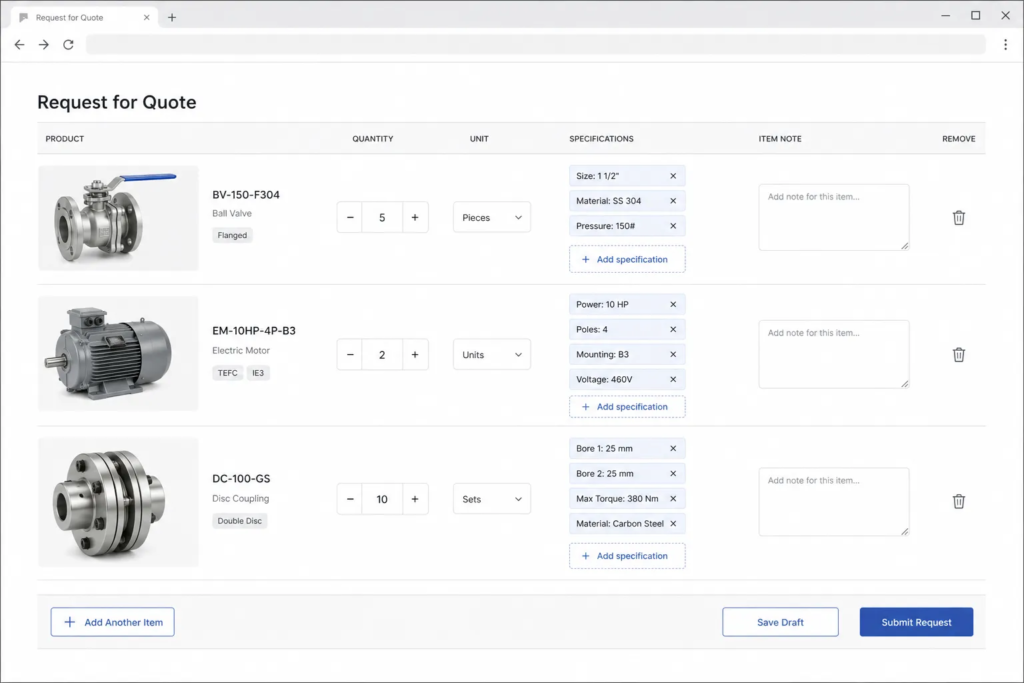Add specification to the disc coupling

coord(627,556)
